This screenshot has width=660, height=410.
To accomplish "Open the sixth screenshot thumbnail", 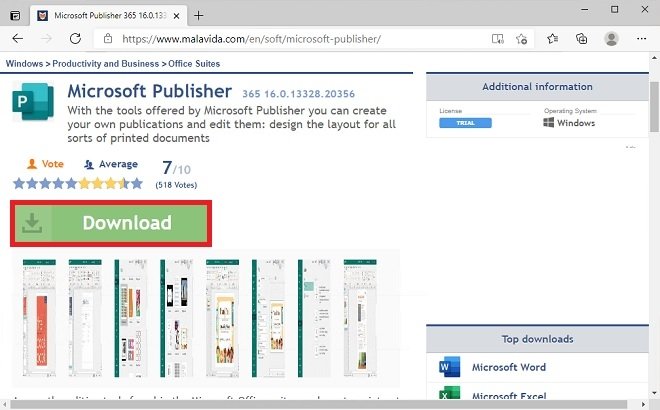I will [269, 318].
